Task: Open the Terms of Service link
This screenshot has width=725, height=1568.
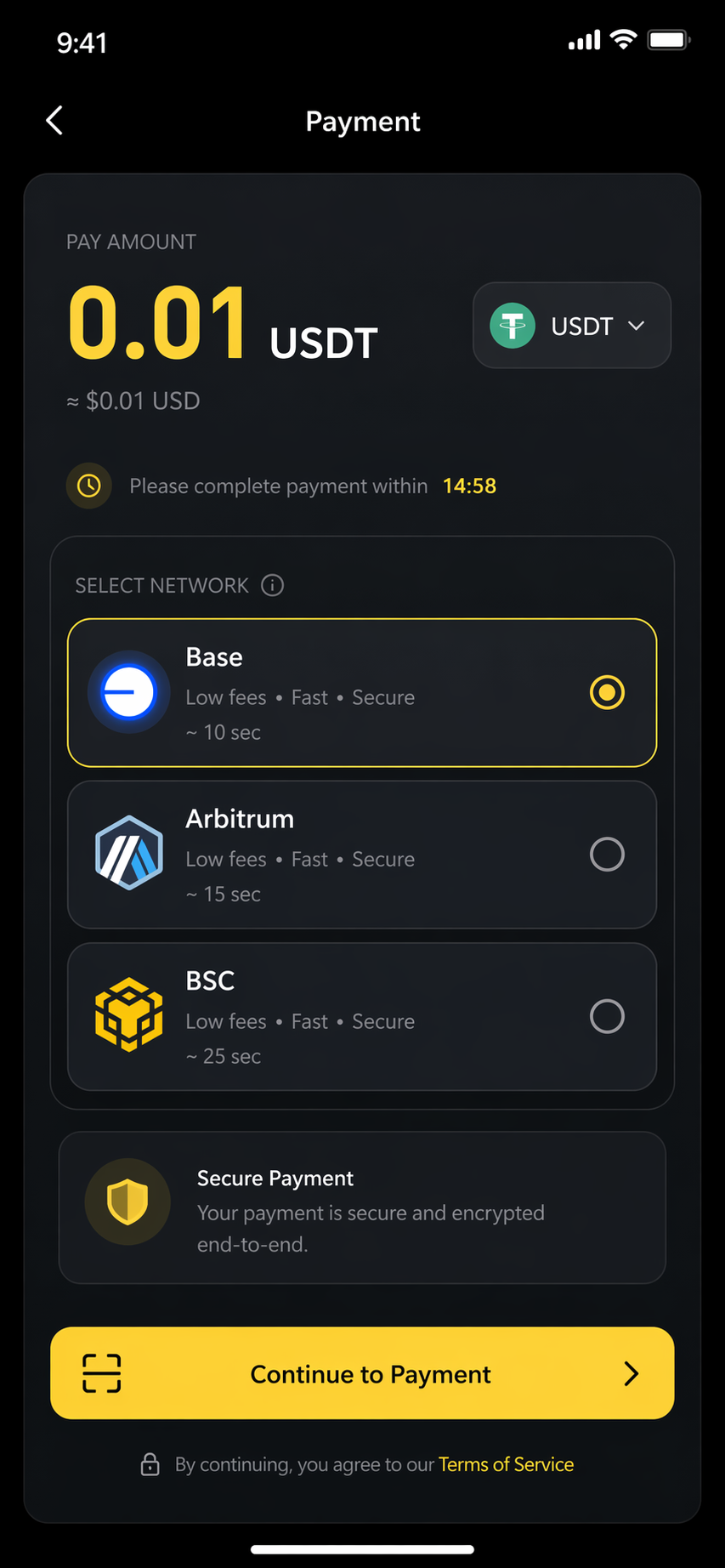Action: [506, 1464]
